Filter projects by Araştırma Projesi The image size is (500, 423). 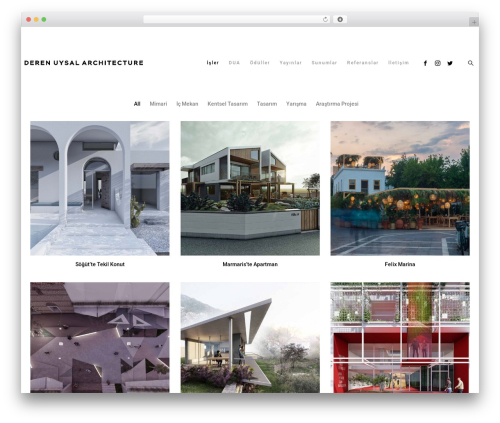pyautogui.click(x=337, y=104)
